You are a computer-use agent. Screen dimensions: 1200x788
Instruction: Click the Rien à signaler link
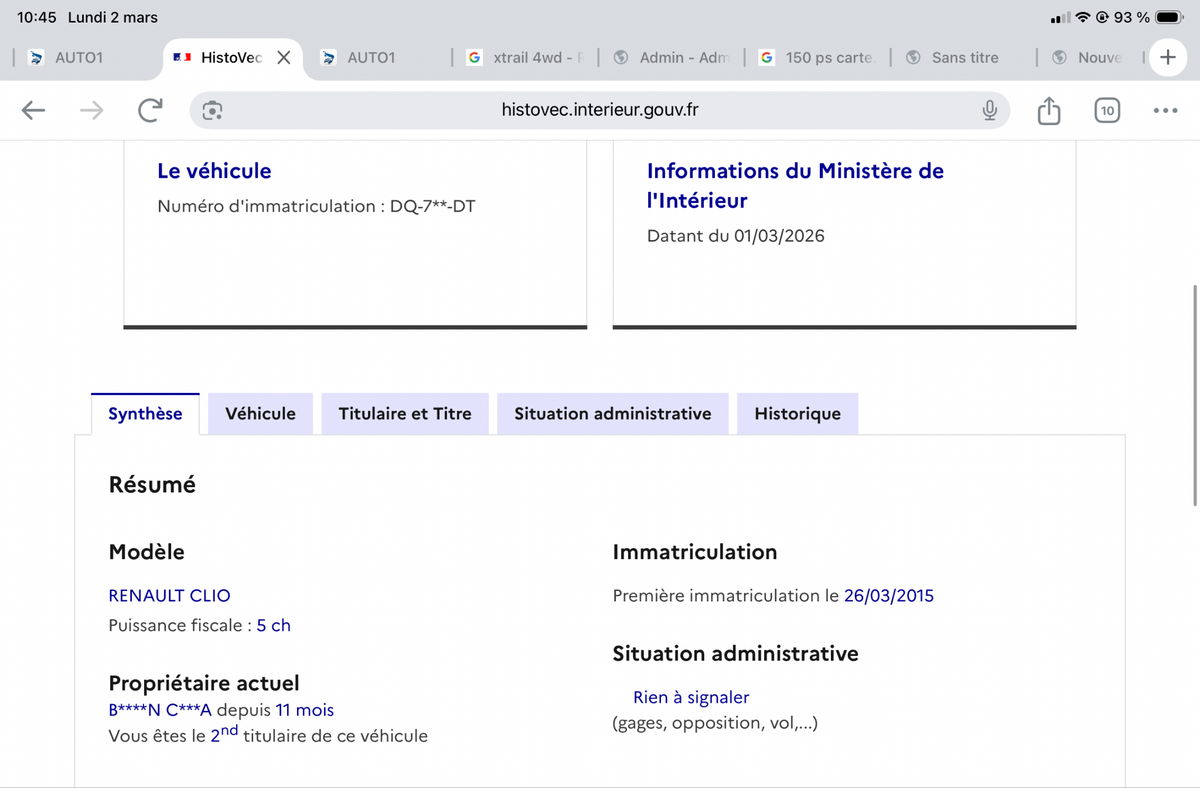point(691,697)
